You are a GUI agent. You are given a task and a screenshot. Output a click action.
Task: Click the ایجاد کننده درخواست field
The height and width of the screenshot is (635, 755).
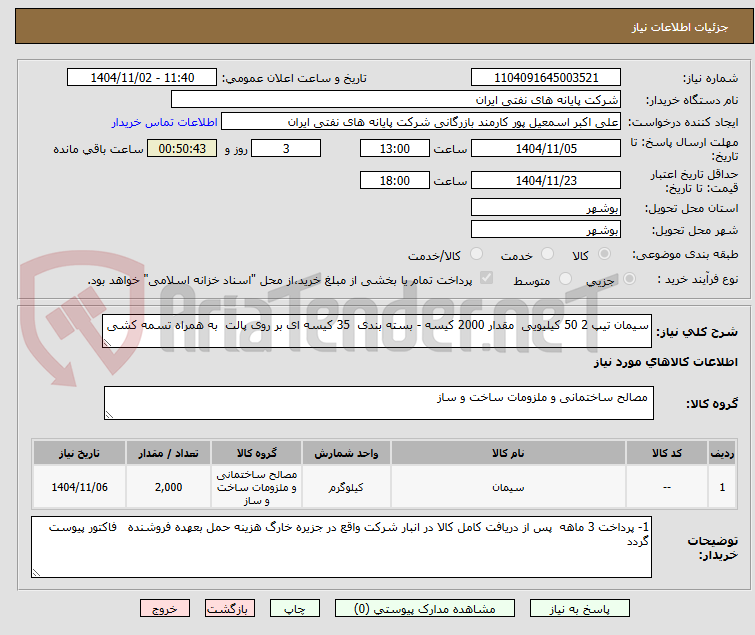point(421,122)
